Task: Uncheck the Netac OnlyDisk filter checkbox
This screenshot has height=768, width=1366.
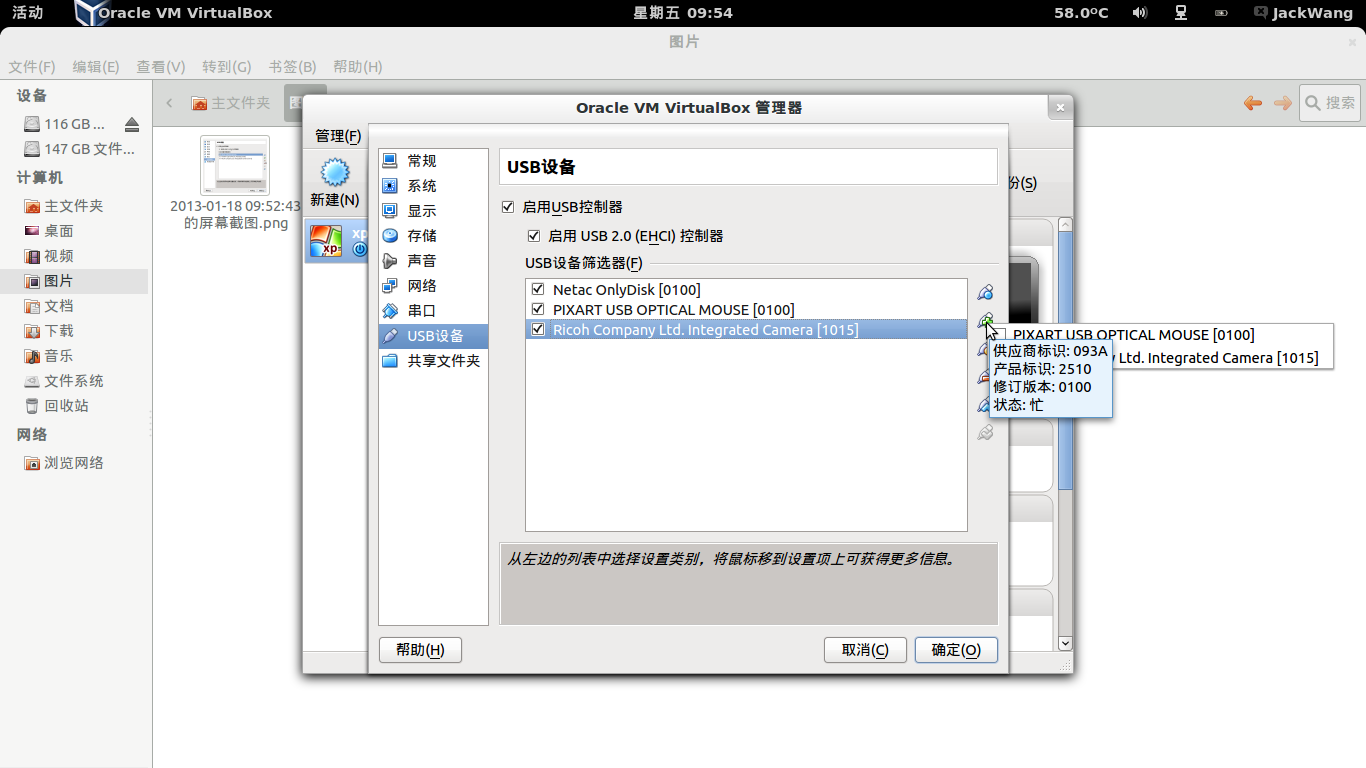Action: 539,290
